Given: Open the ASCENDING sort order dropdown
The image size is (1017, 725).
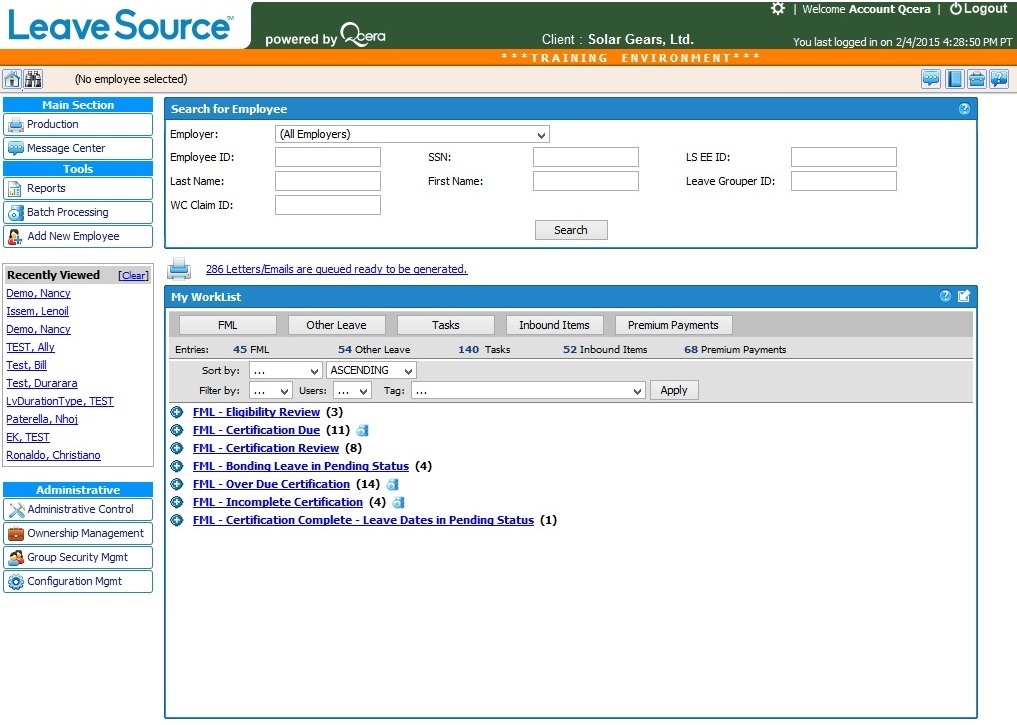Looking at the screenshot, I should [x=371, y=370].
